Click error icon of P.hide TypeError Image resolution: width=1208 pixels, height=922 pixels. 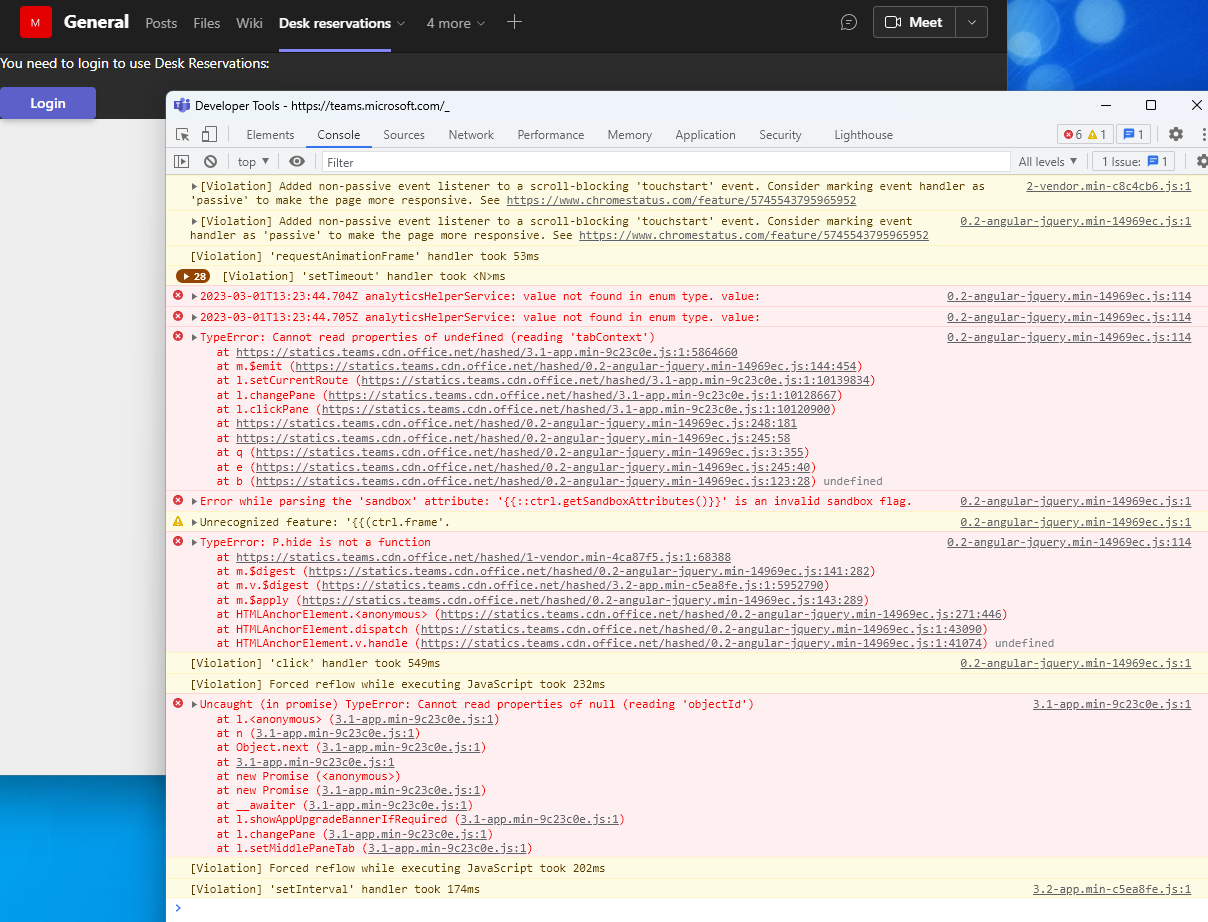178,542
